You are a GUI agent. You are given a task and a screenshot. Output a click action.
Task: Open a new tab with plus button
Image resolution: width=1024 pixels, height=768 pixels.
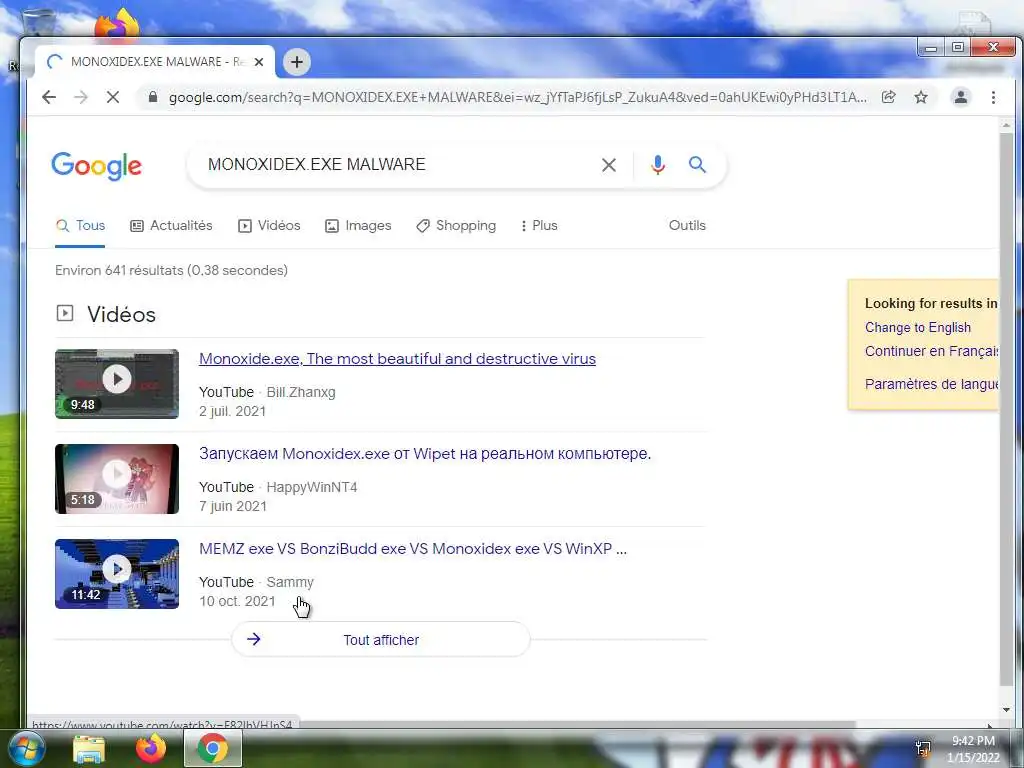[296, 62]
